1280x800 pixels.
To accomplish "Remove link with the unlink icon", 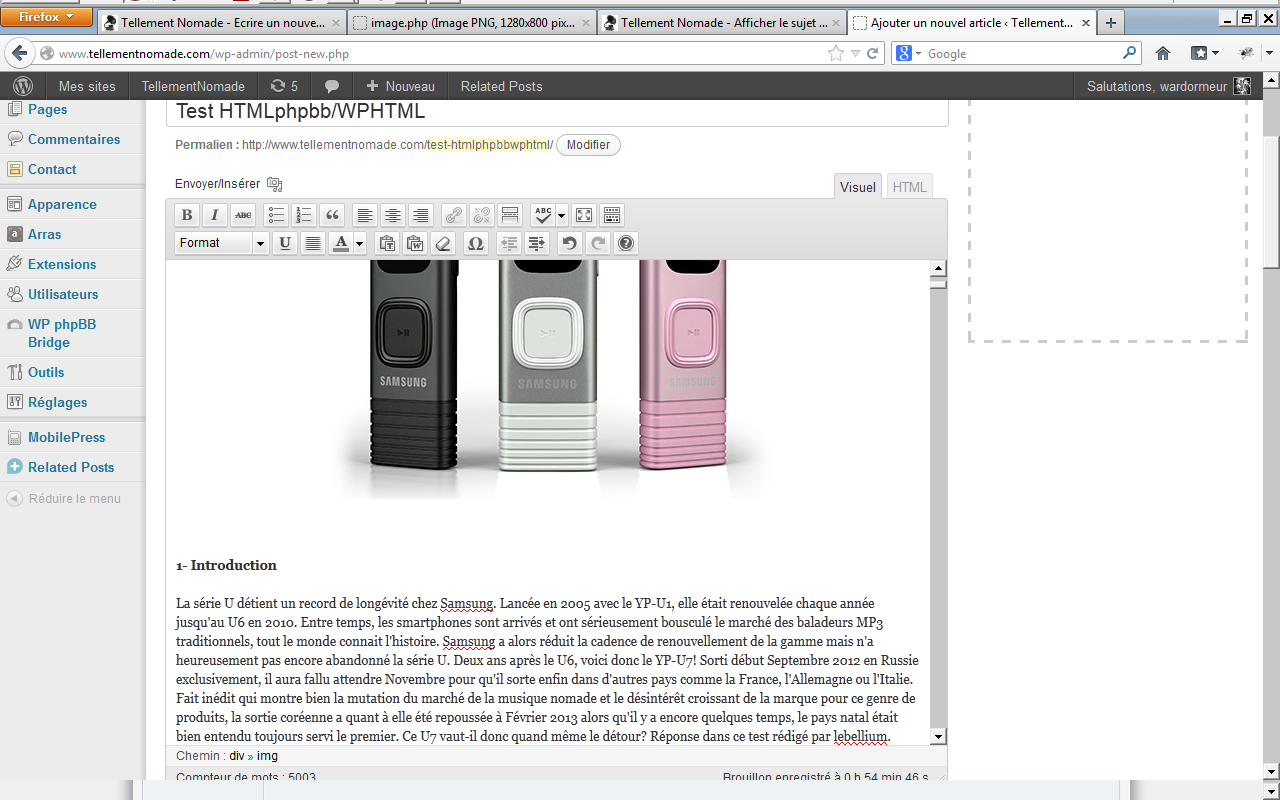I will click(482, 215).
